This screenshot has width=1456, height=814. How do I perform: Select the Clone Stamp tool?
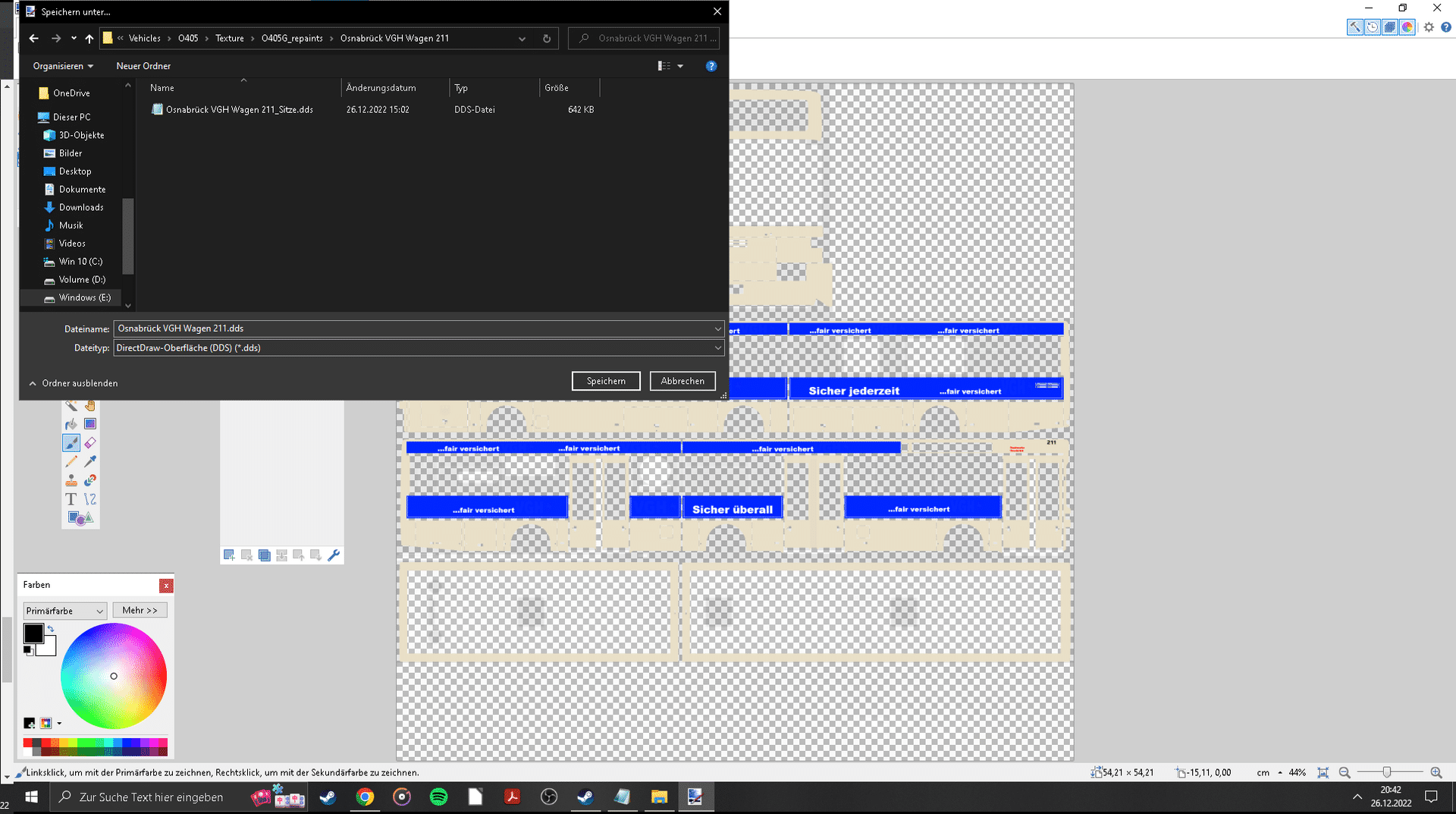pyautogui.click(x=71, y=480)
